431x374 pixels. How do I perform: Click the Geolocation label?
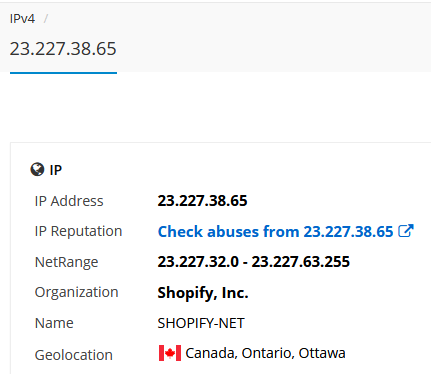[74, 355]
